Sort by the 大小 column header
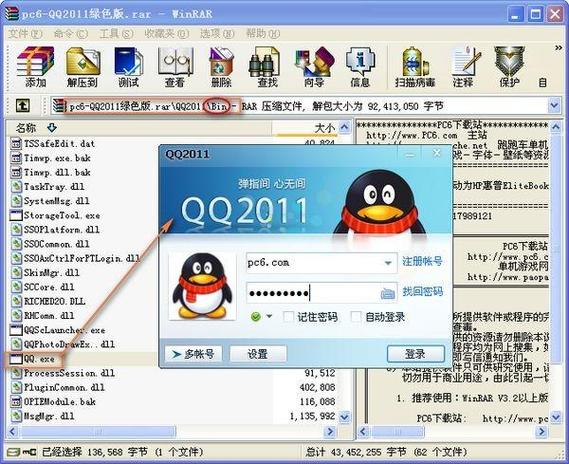This screenshot has height=464, width=569. click(324, 128)
